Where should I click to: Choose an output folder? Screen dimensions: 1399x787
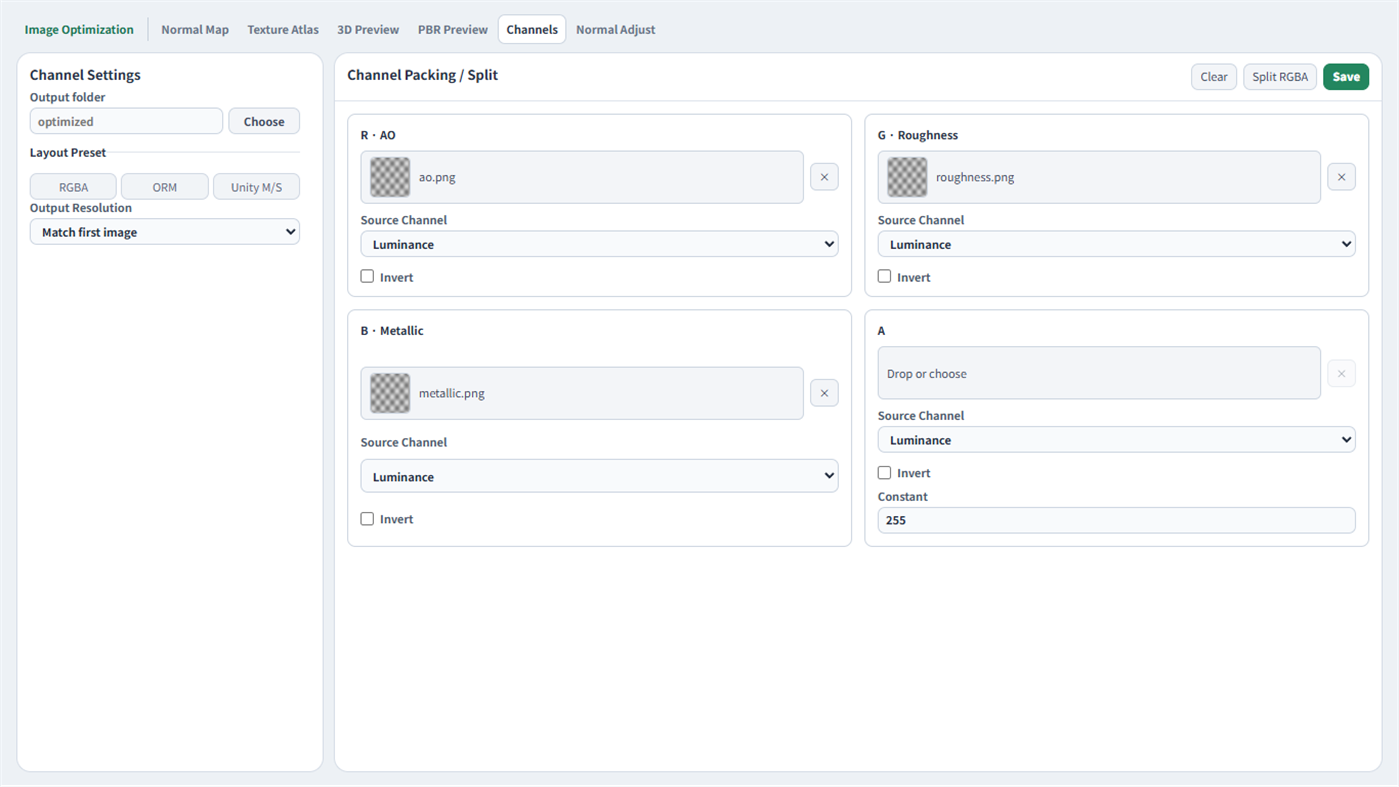[264, 121]
